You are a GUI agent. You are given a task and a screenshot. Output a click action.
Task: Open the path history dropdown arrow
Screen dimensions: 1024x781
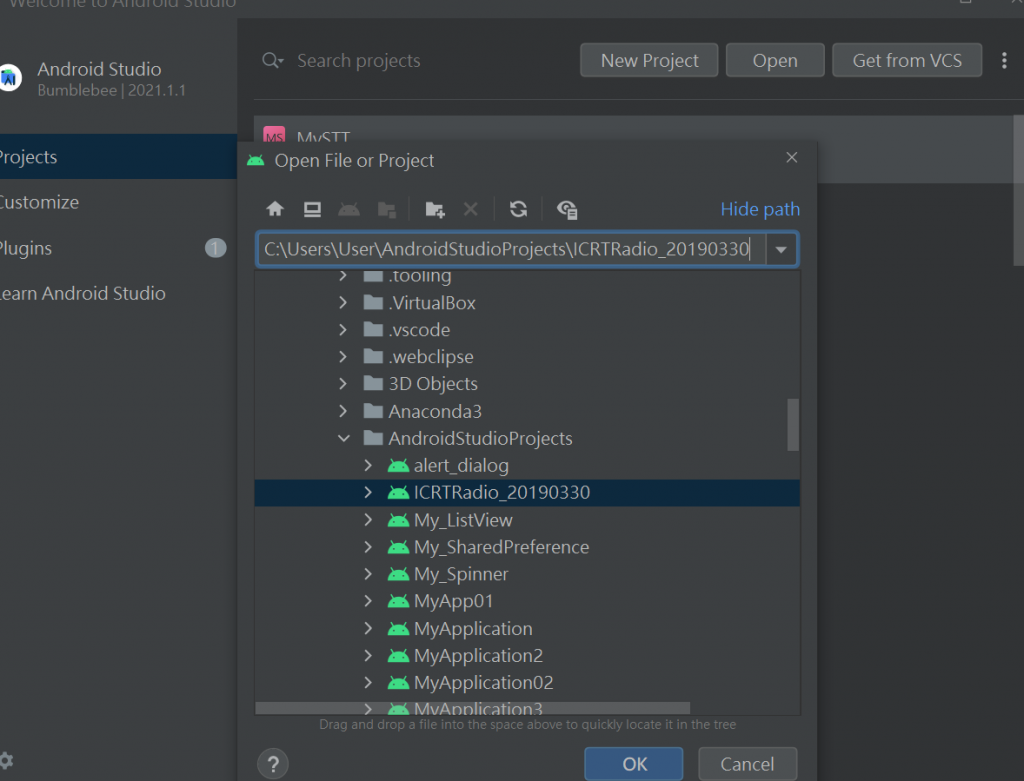coord(781,249)
